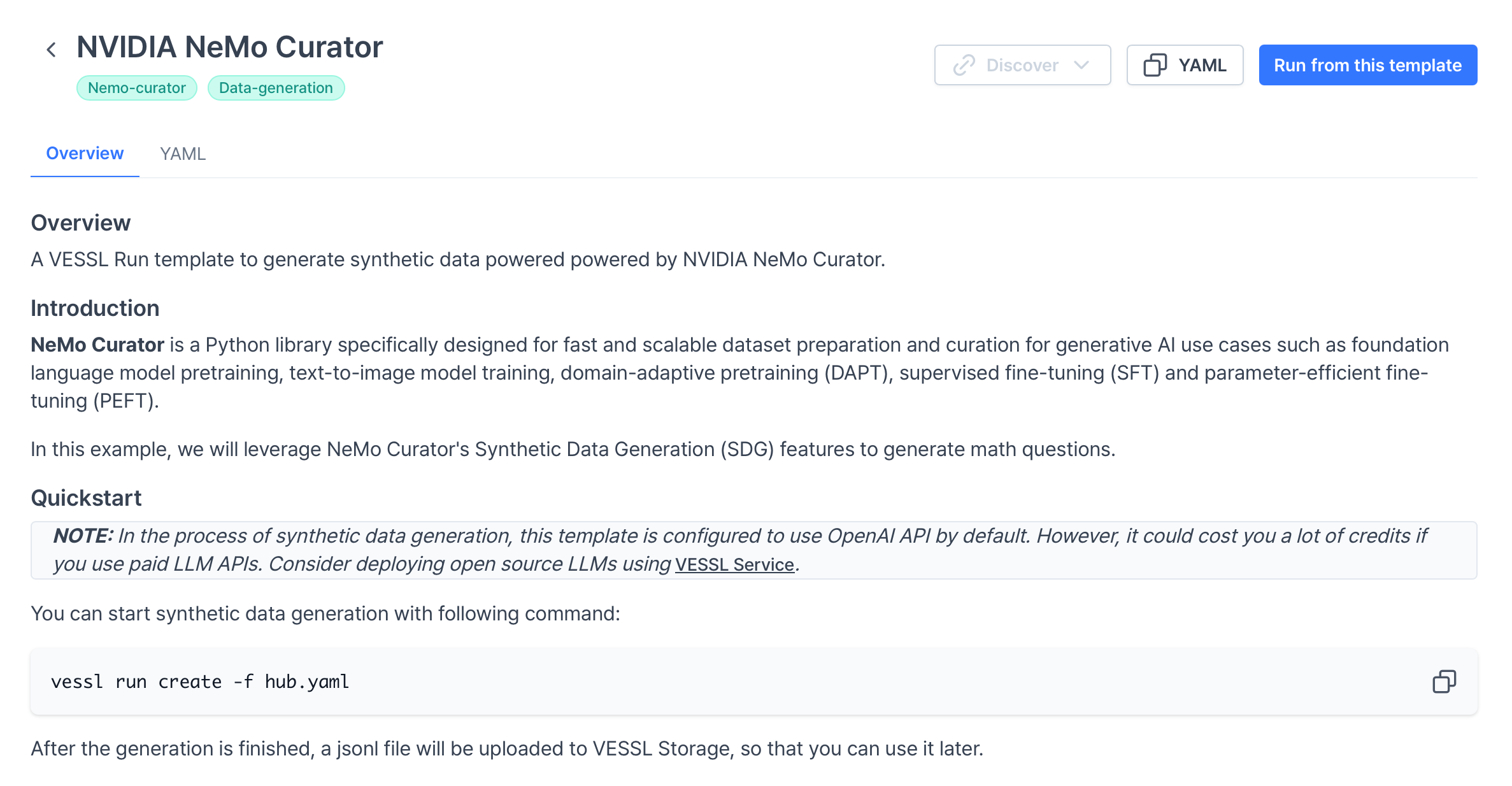Click the Introduction heading
The width and height of the screenshot is (1512, 786).
(x=95, y=308)
